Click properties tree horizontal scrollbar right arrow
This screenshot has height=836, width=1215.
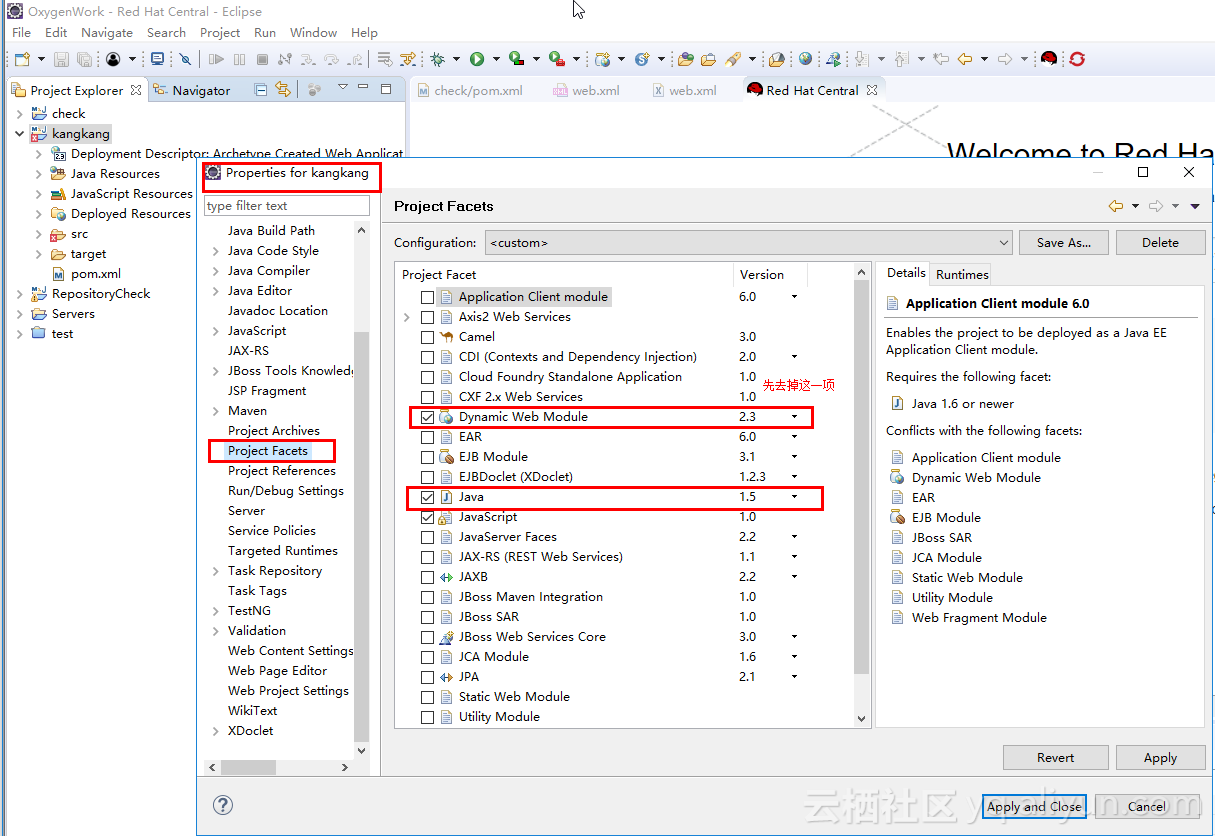(345, 767)
